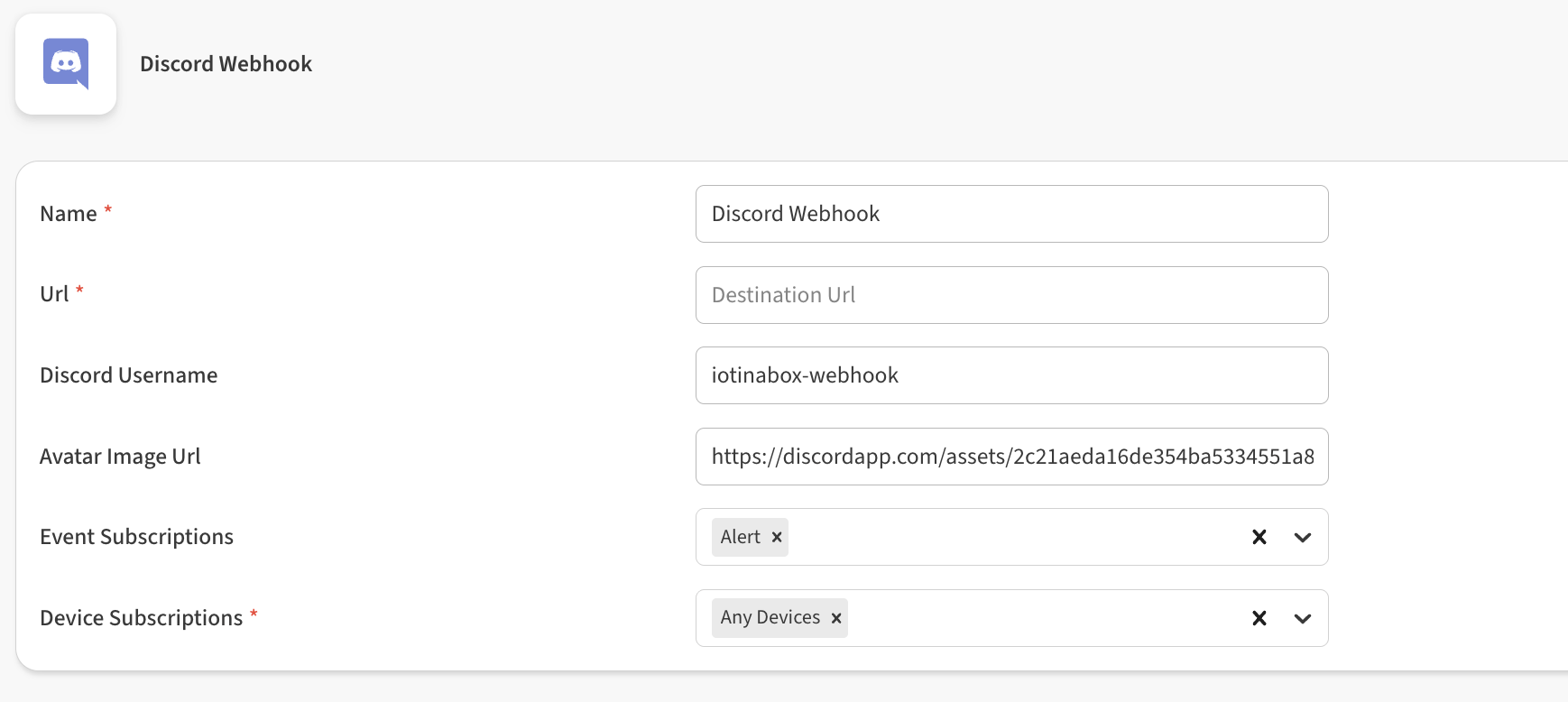The height and width of the screenshot is (702, 1568).
Task: Remove the Any Devices tag
Action: pyautogui.click(x=836, y=618)
